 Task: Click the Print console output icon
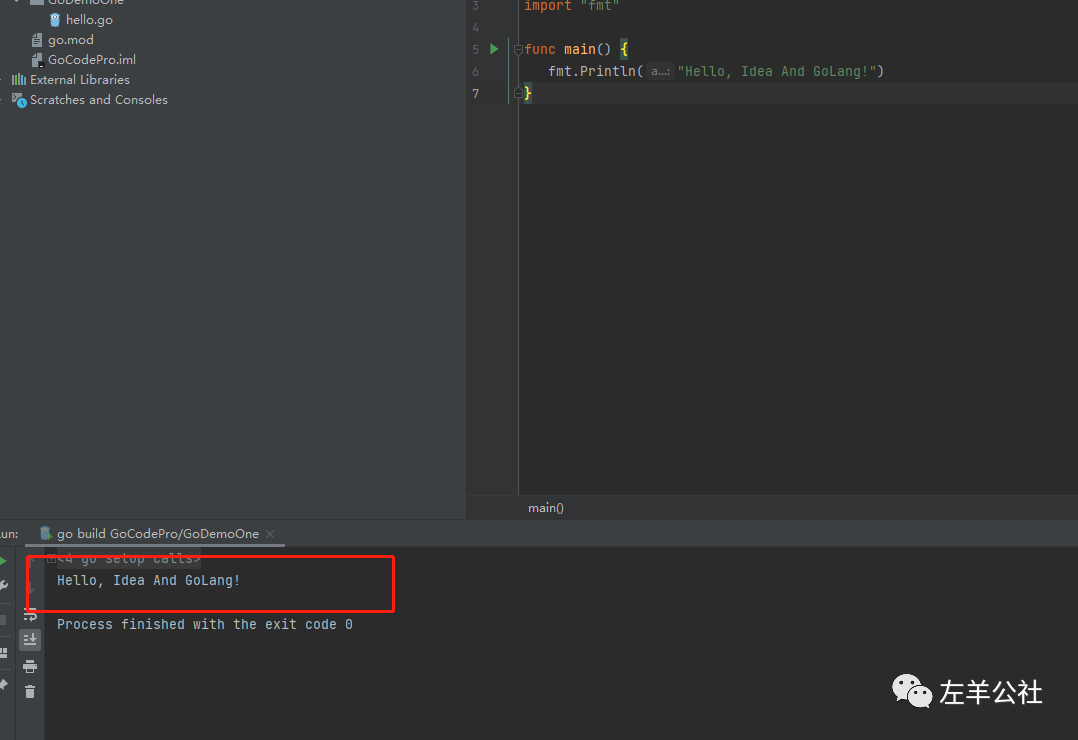click(30, 666)
